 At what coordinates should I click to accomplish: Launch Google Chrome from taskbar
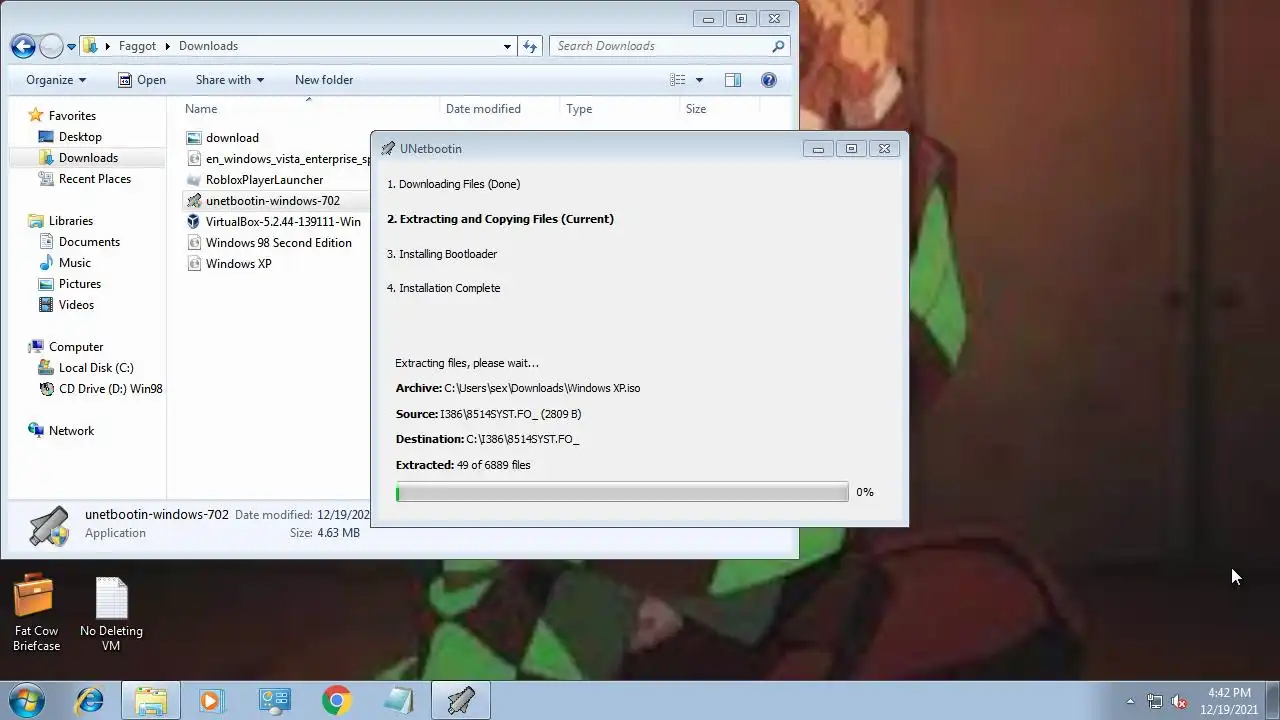click(336, 701)
